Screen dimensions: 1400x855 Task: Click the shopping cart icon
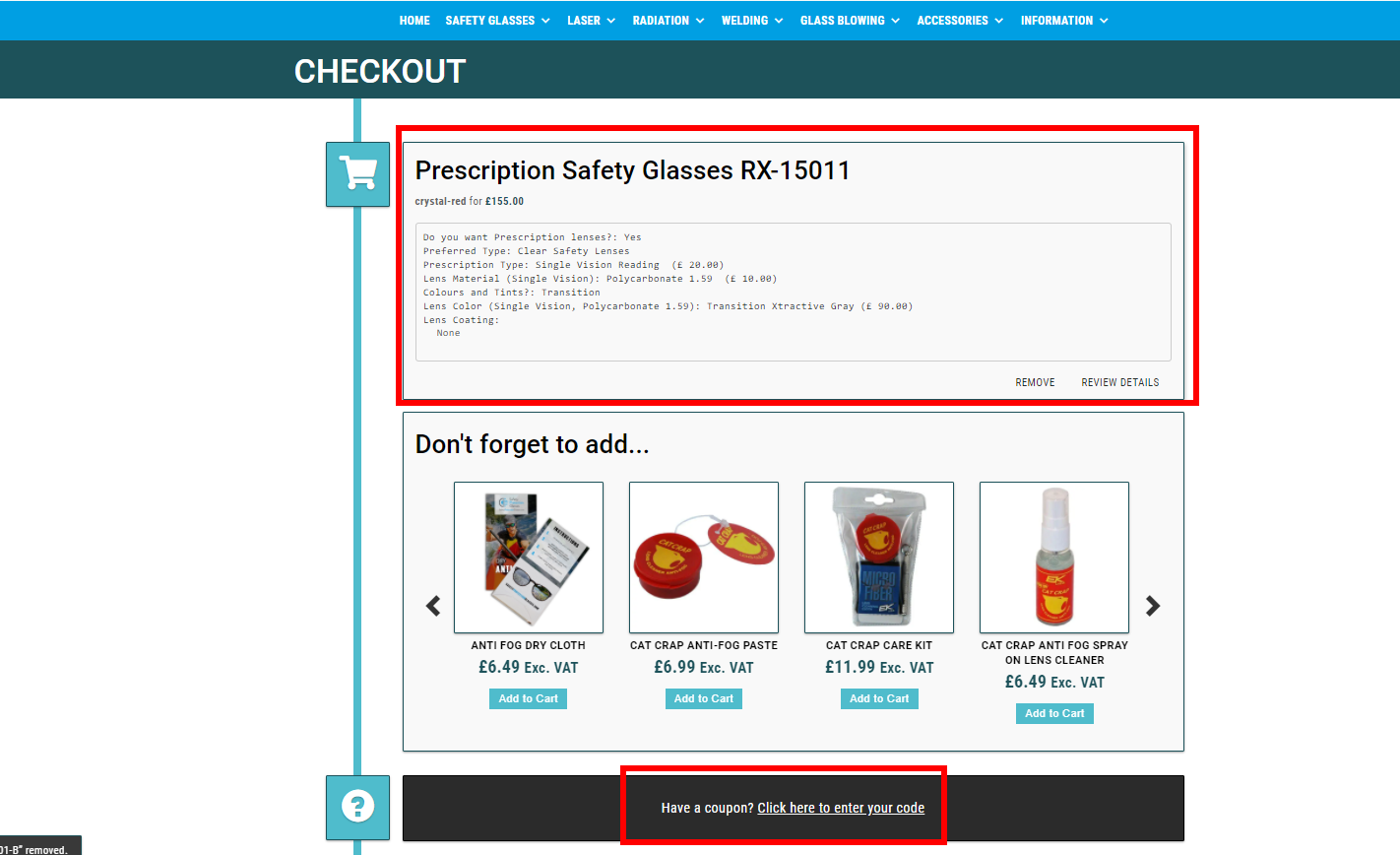[357, 173]
